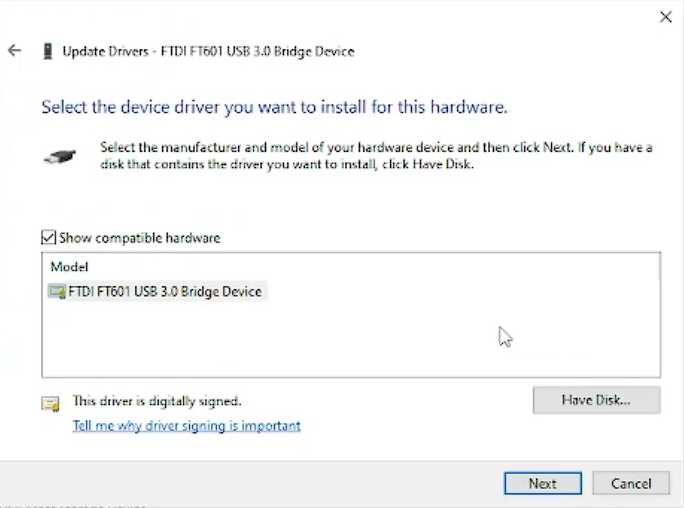Click the Model column header
The height and width of the screenshot is (508, 684).
(x=70, y=267)
